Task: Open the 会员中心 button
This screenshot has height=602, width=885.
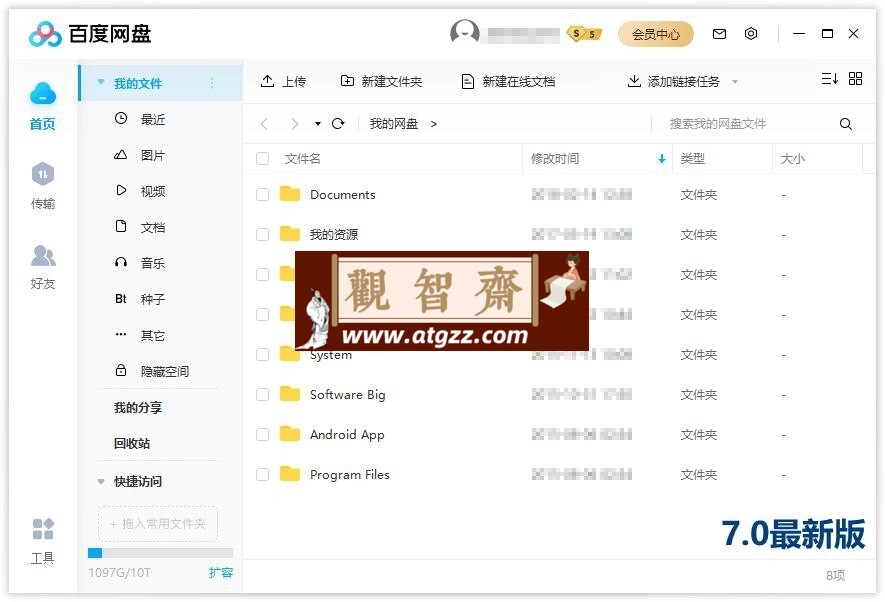Action: (656, 34)
